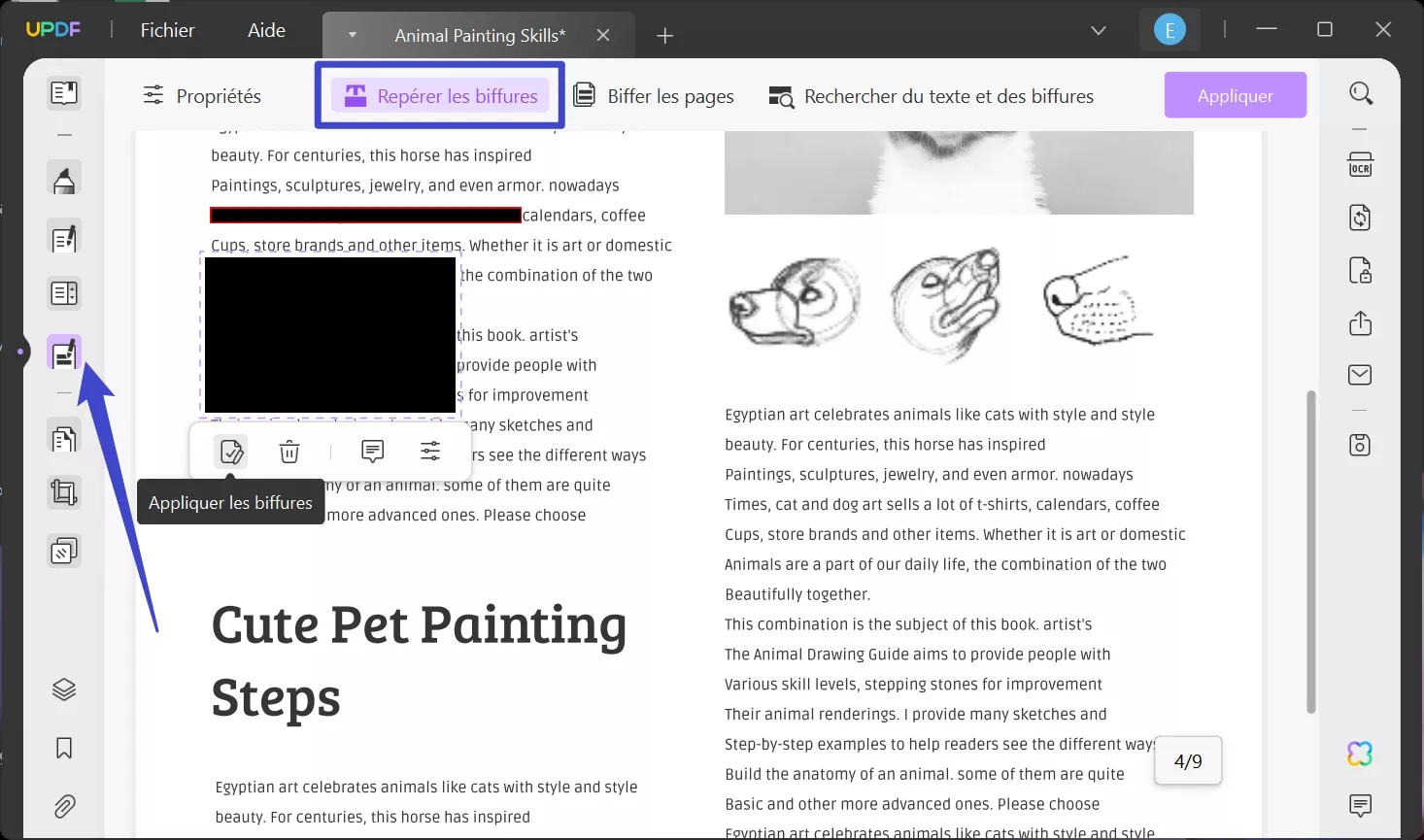
Task: Click the Appliquer les biffures icon
Action: point(231,452)
